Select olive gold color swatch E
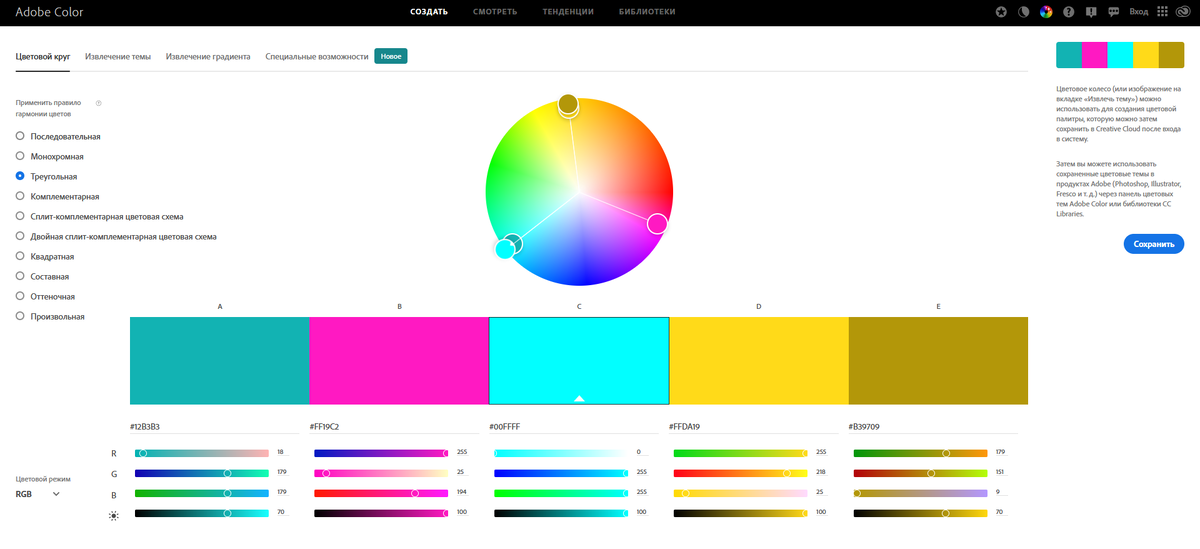This screenshot has width=1200, height=549. coord(938,361)
